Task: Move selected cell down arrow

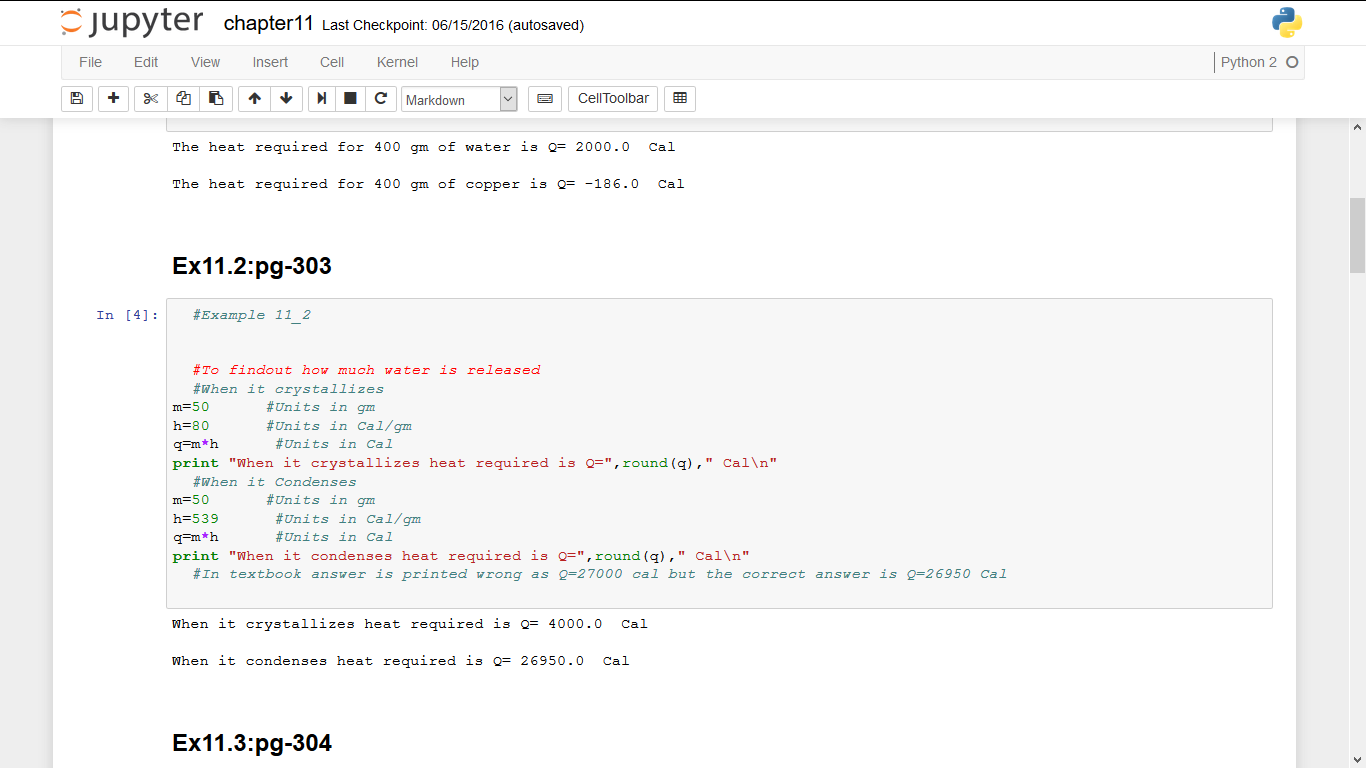Action: click(286, 98)
